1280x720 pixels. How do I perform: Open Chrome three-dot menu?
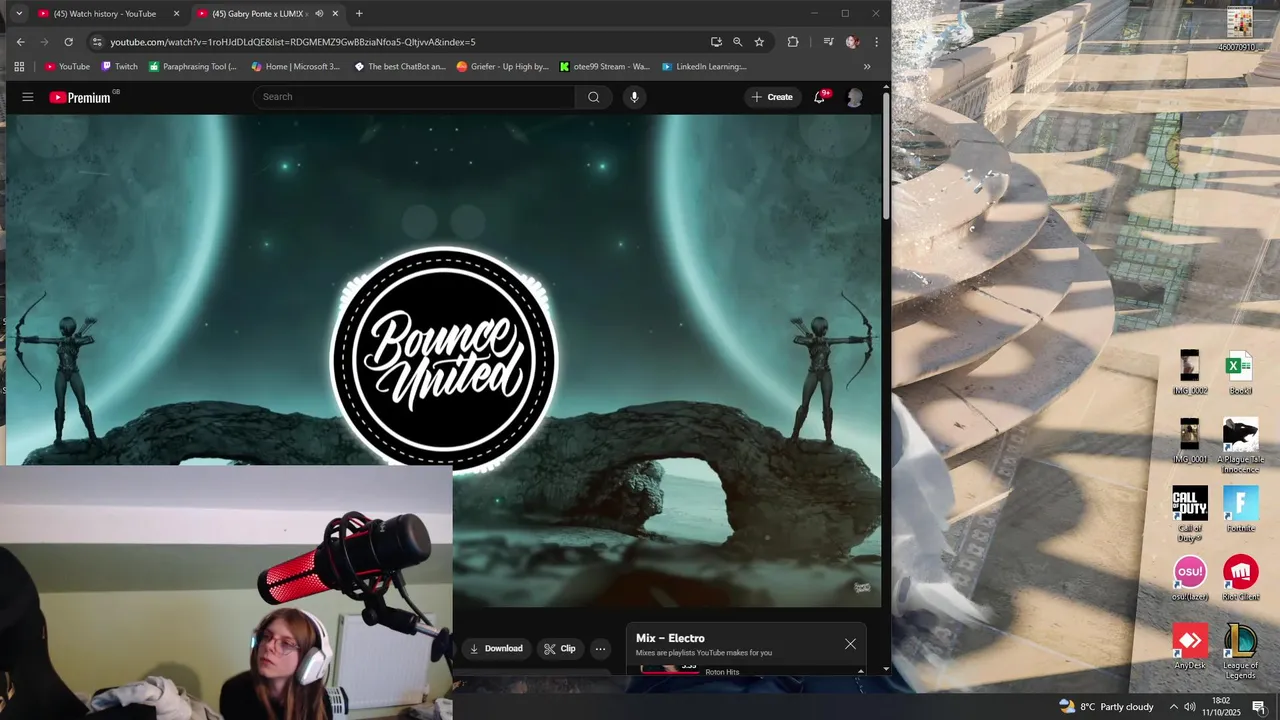point(877,42)
